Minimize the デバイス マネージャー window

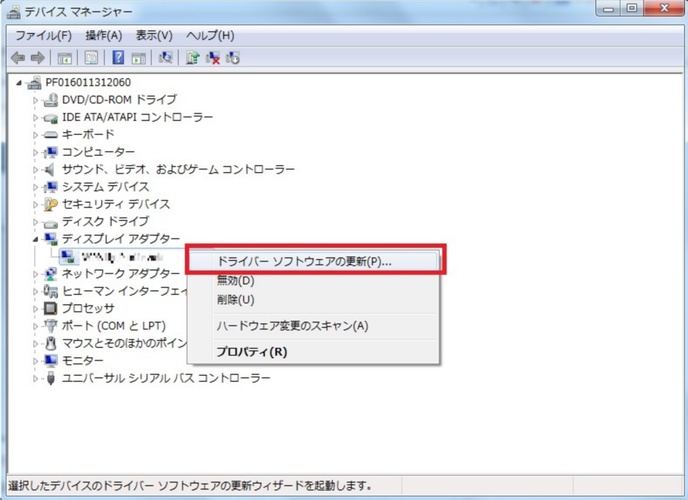coord(609,8)
